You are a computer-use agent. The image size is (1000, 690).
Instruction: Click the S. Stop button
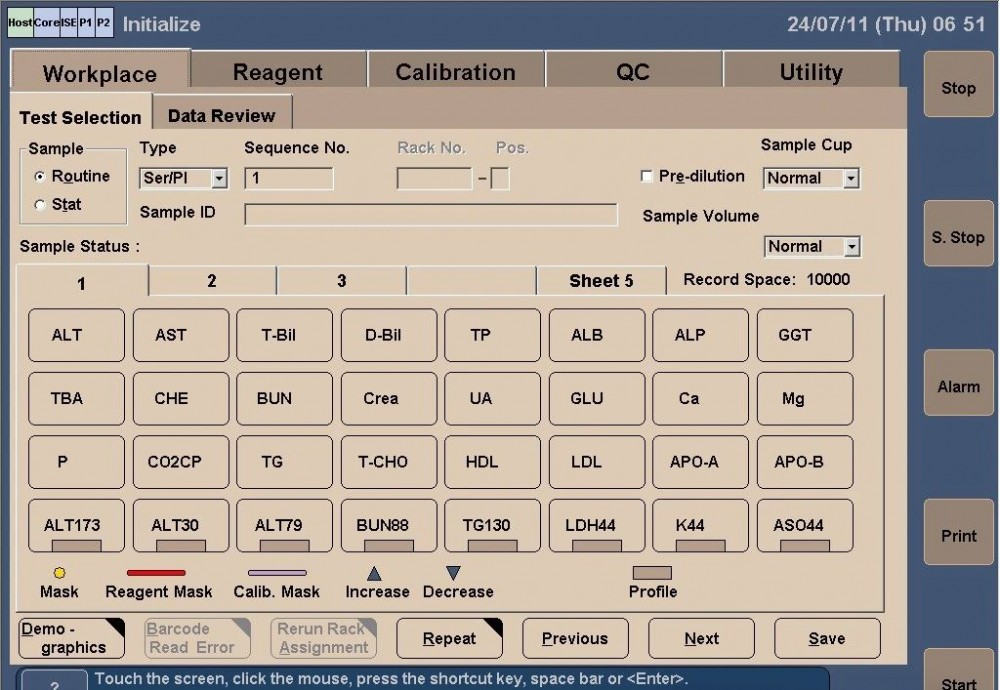959,233
